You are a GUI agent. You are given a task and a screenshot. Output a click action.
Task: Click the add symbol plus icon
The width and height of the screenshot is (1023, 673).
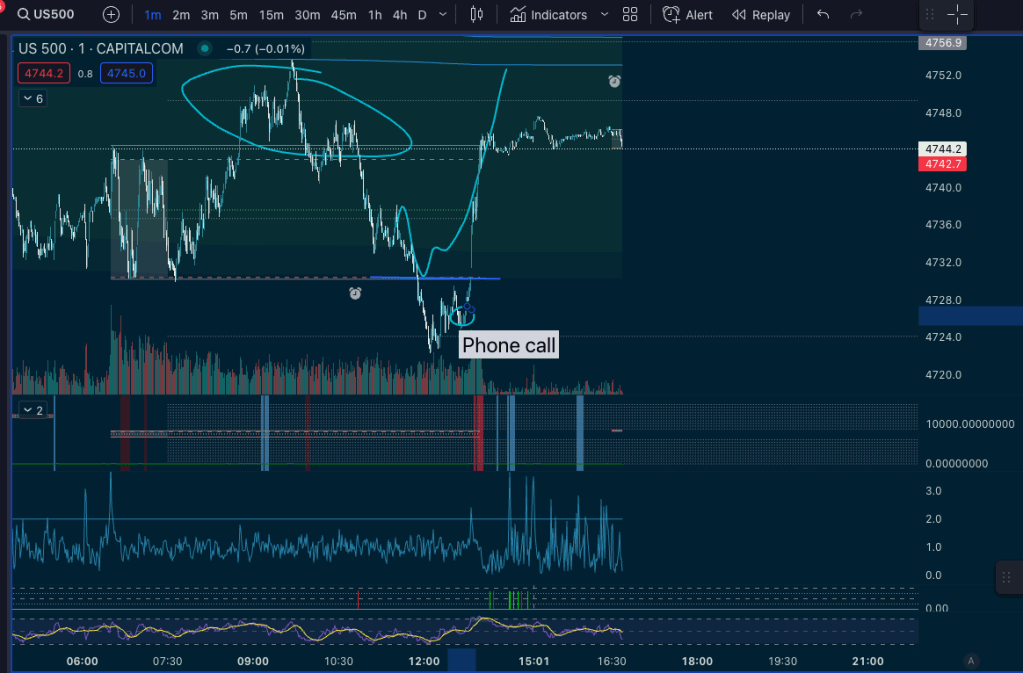(111, 15)
